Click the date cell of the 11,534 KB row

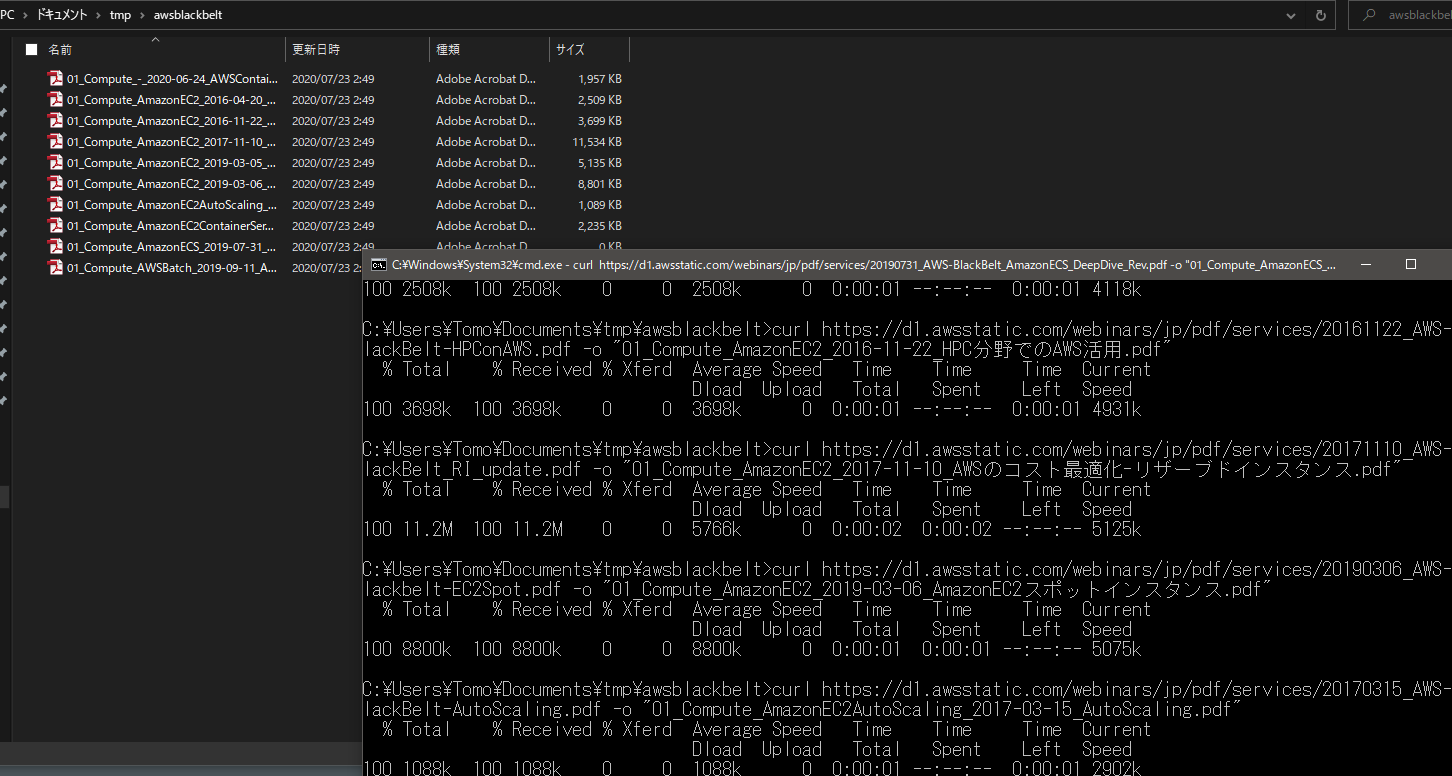[333, 141]
